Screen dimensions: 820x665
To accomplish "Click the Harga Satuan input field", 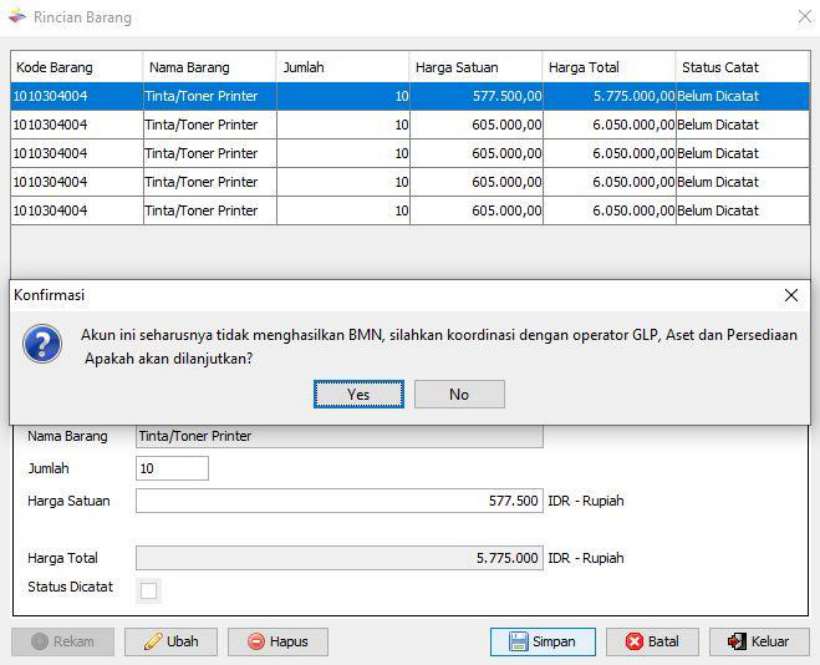I will click(x=339, y=501).
